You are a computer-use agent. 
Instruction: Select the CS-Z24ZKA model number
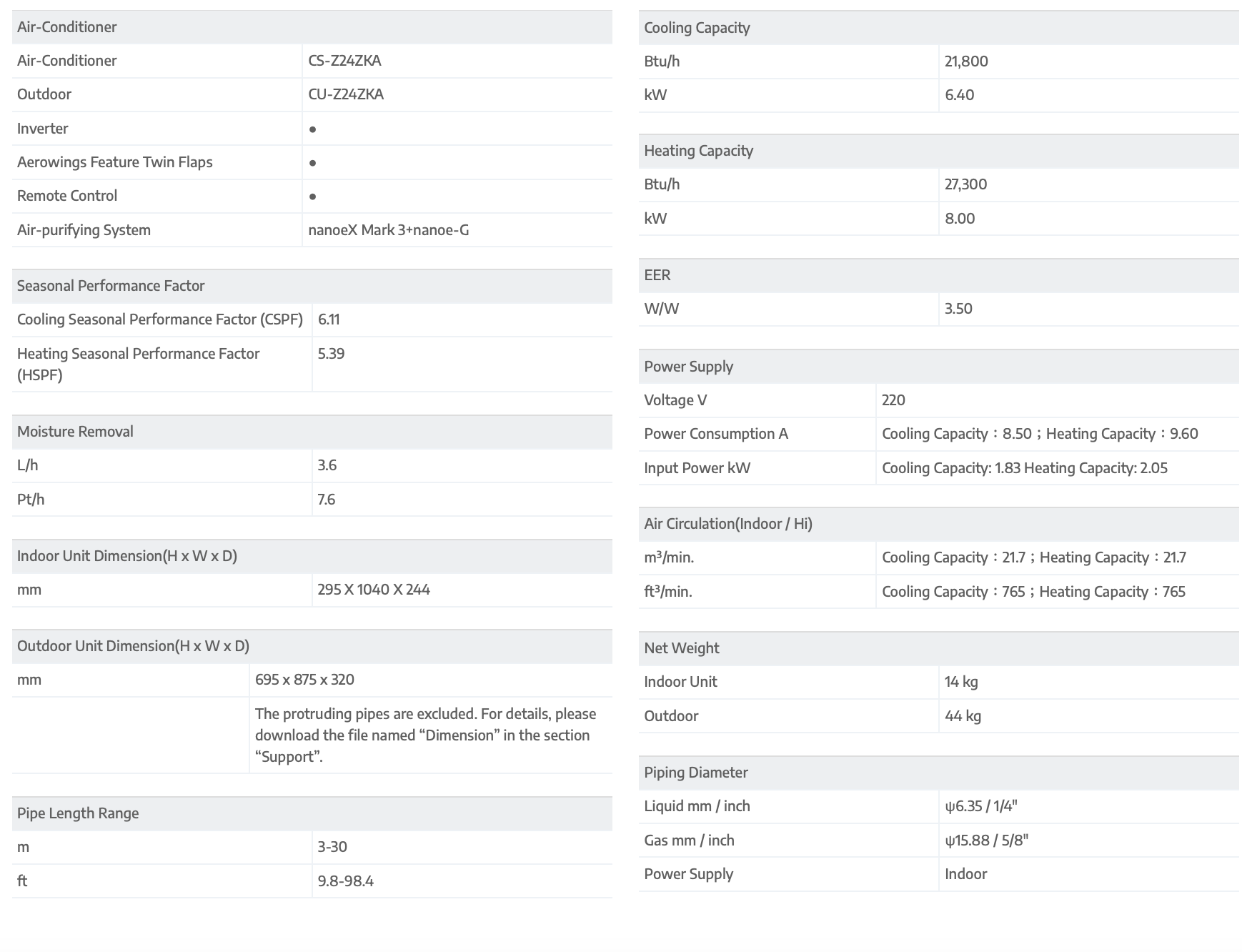344,61
